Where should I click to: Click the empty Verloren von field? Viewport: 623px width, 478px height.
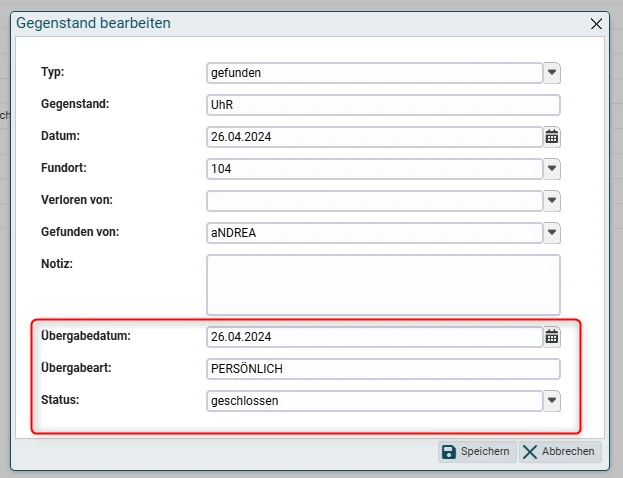pyautogui.click(x=375, y=201)
